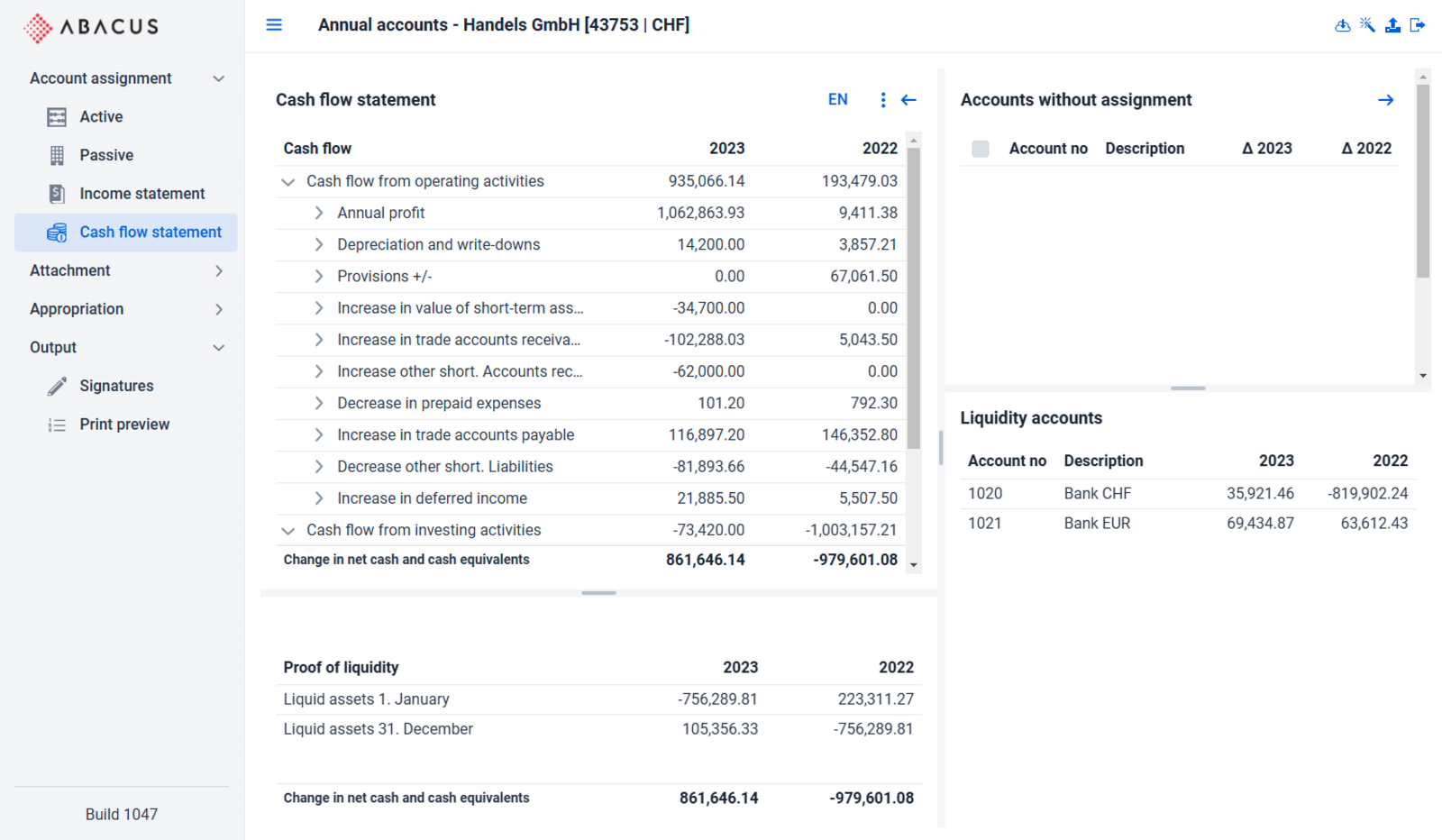Click the cash flow table vertical scrollbar
The height and width of the screenshot is (840, 1442).
(914, 297)
